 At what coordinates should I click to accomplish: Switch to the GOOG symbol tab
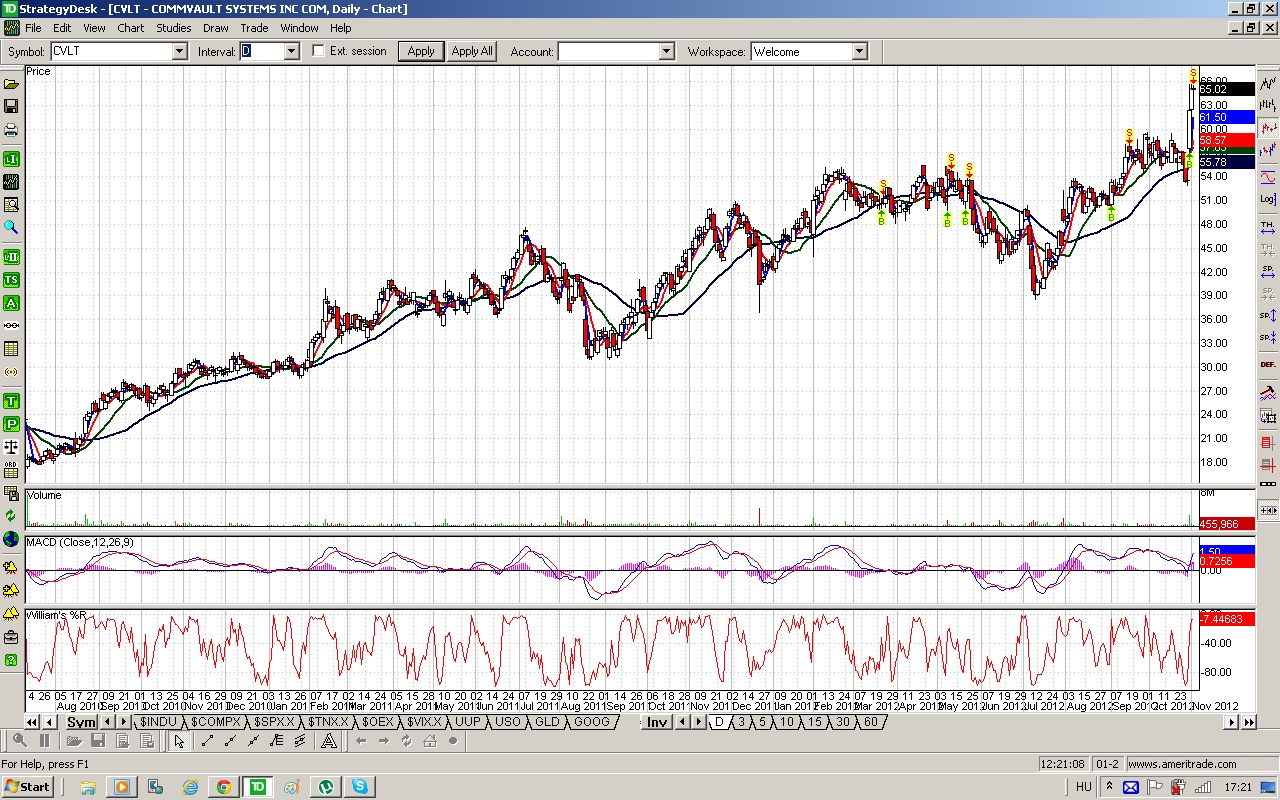point(591,722)
